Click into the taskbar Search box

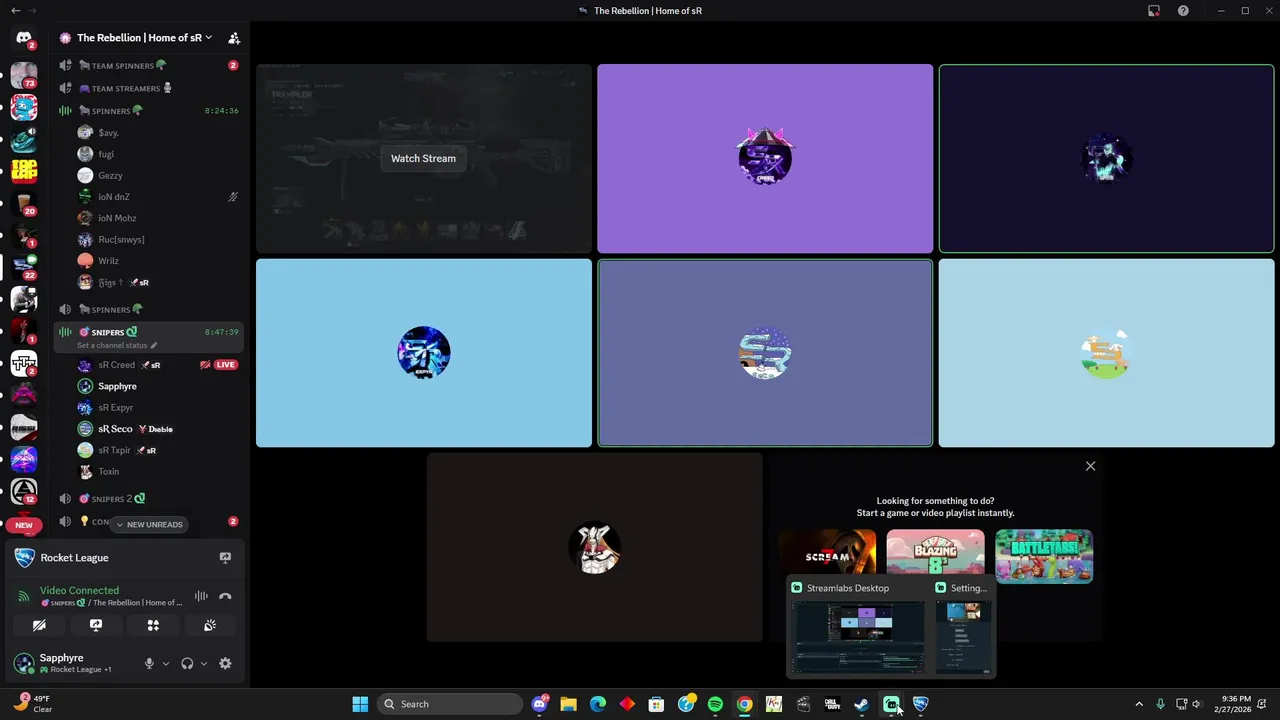tap(449, 704)
